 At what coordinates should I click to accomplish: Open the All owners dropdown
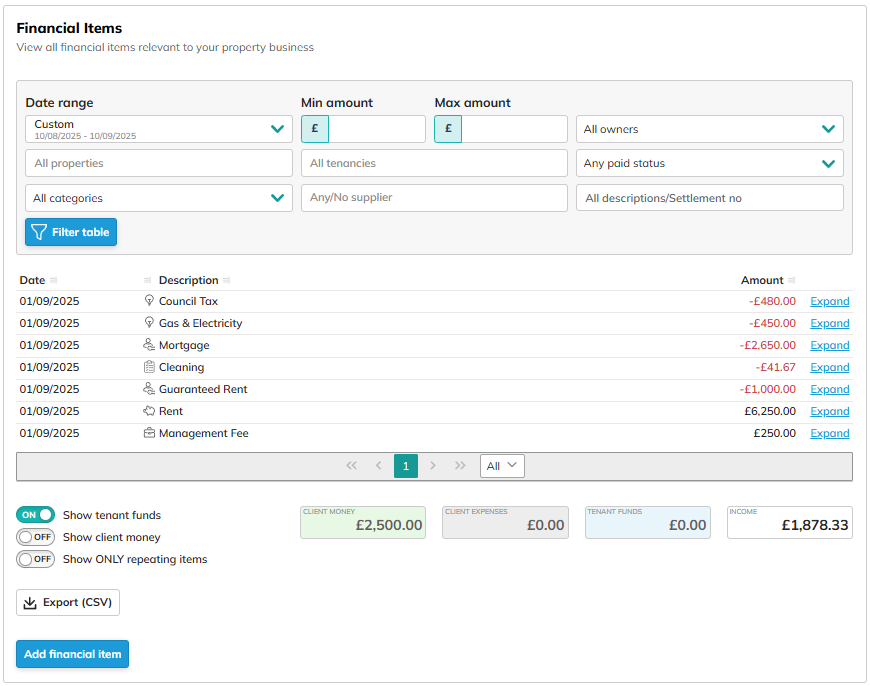pyautogui.click(x=709, y=129)
